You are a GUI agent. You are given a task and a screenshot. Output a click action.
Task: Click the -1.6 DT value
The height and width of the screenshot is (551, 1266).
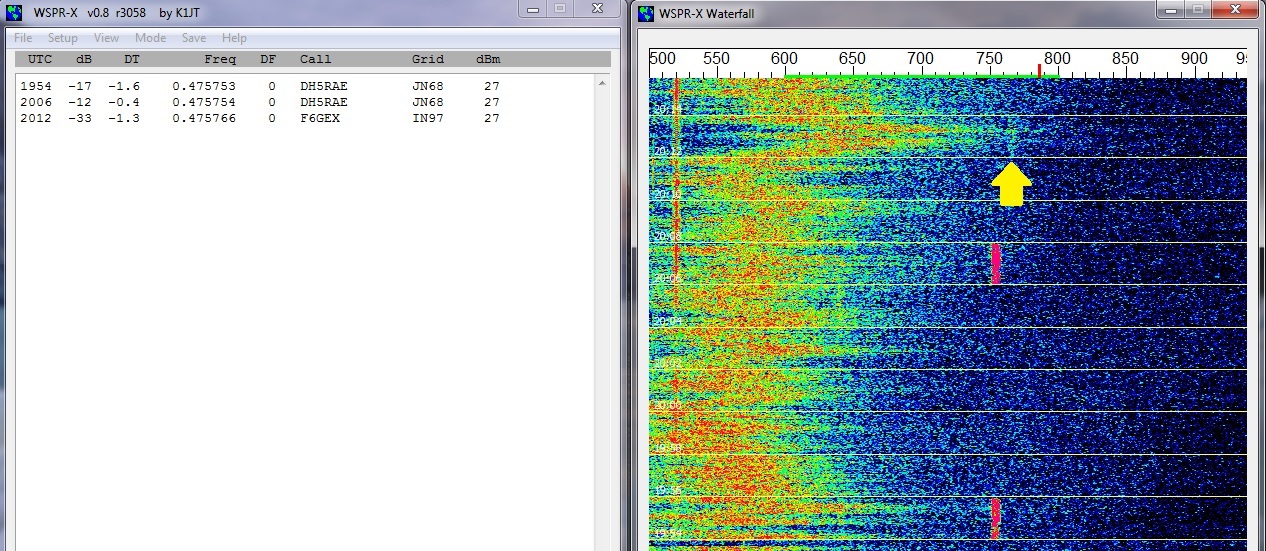click(x=124, y=86)
